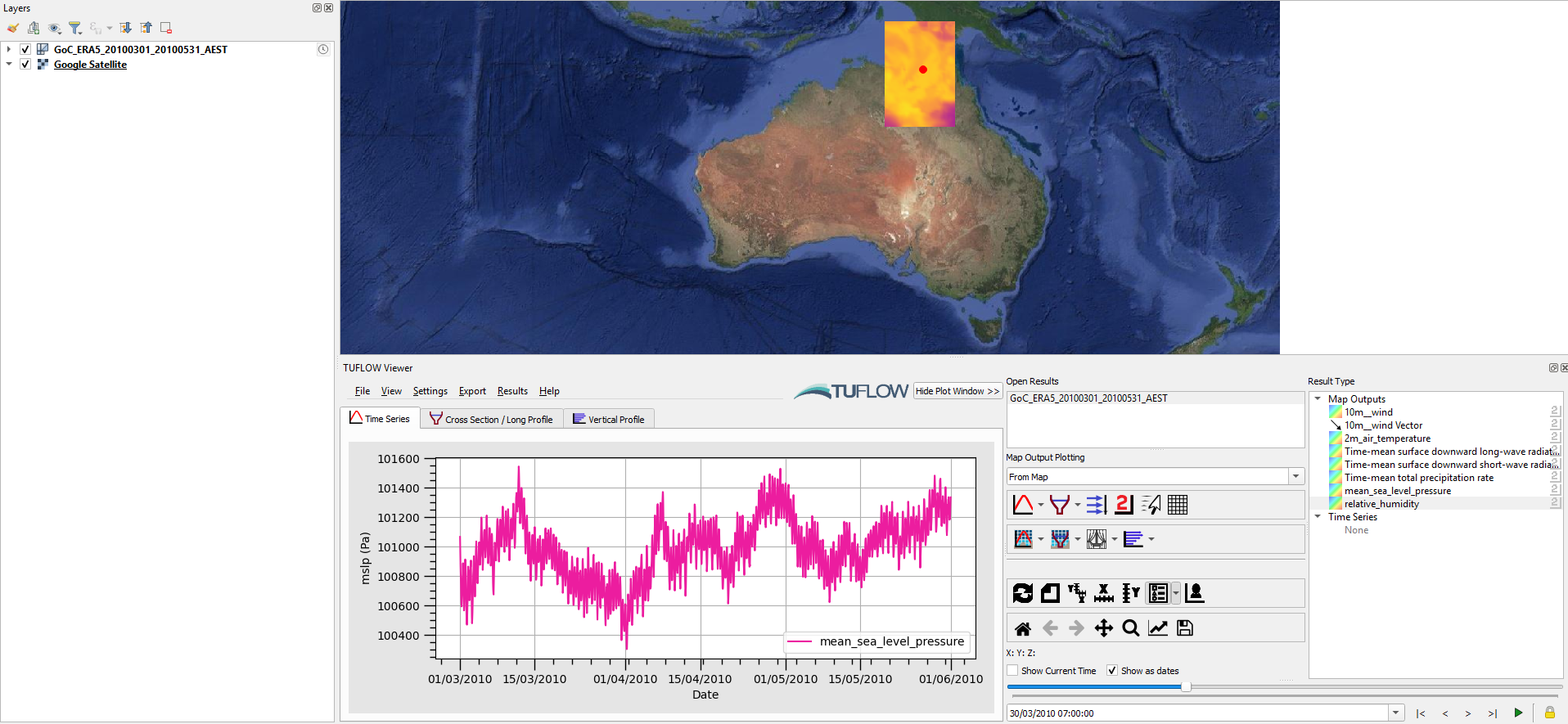The width and height of the screenshot is (1568, 724).
Task: Click the refresh plot icon
Action: 1022,593
